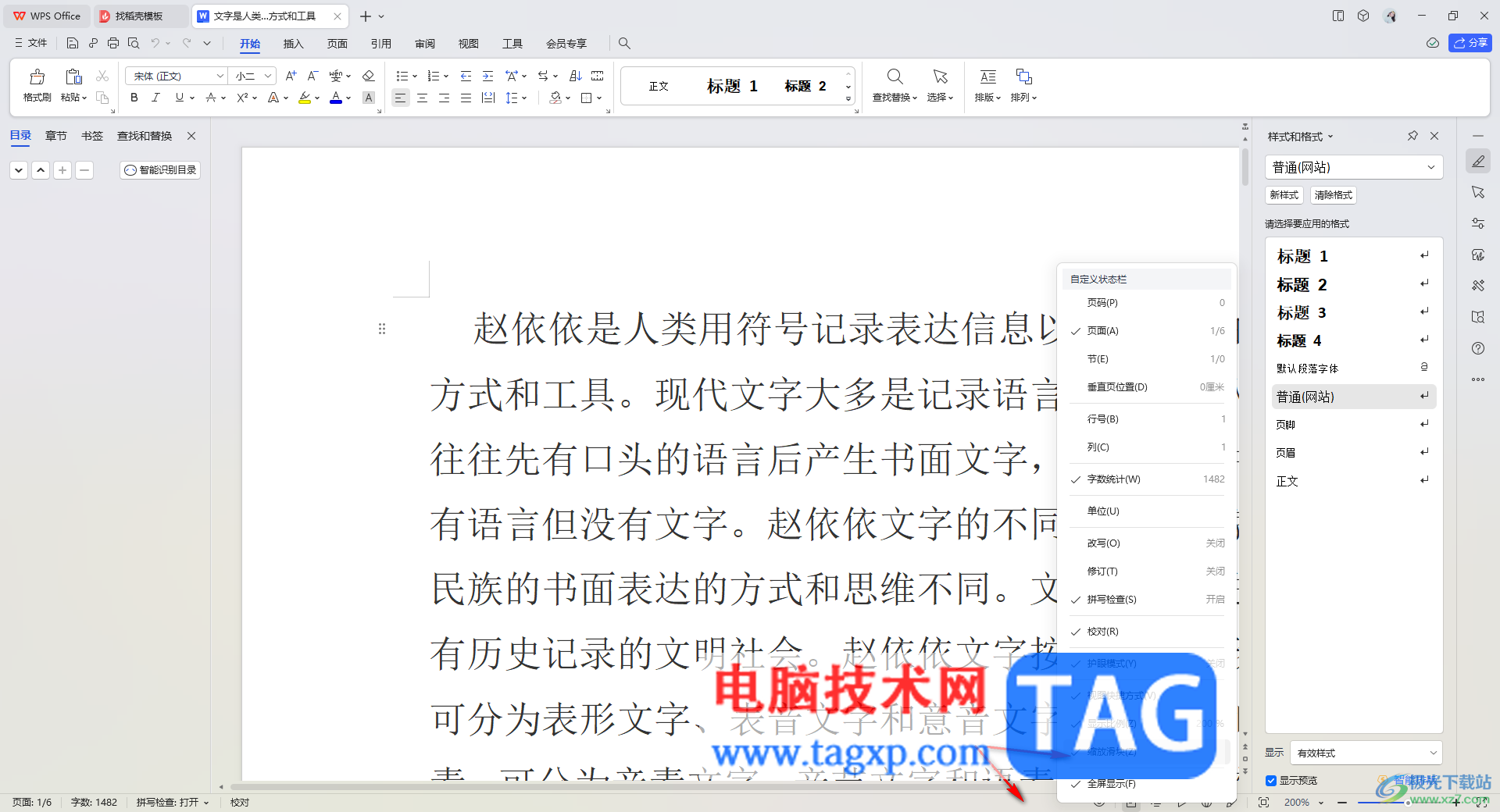Select the 页脚 style entry

pos(1353,425)
